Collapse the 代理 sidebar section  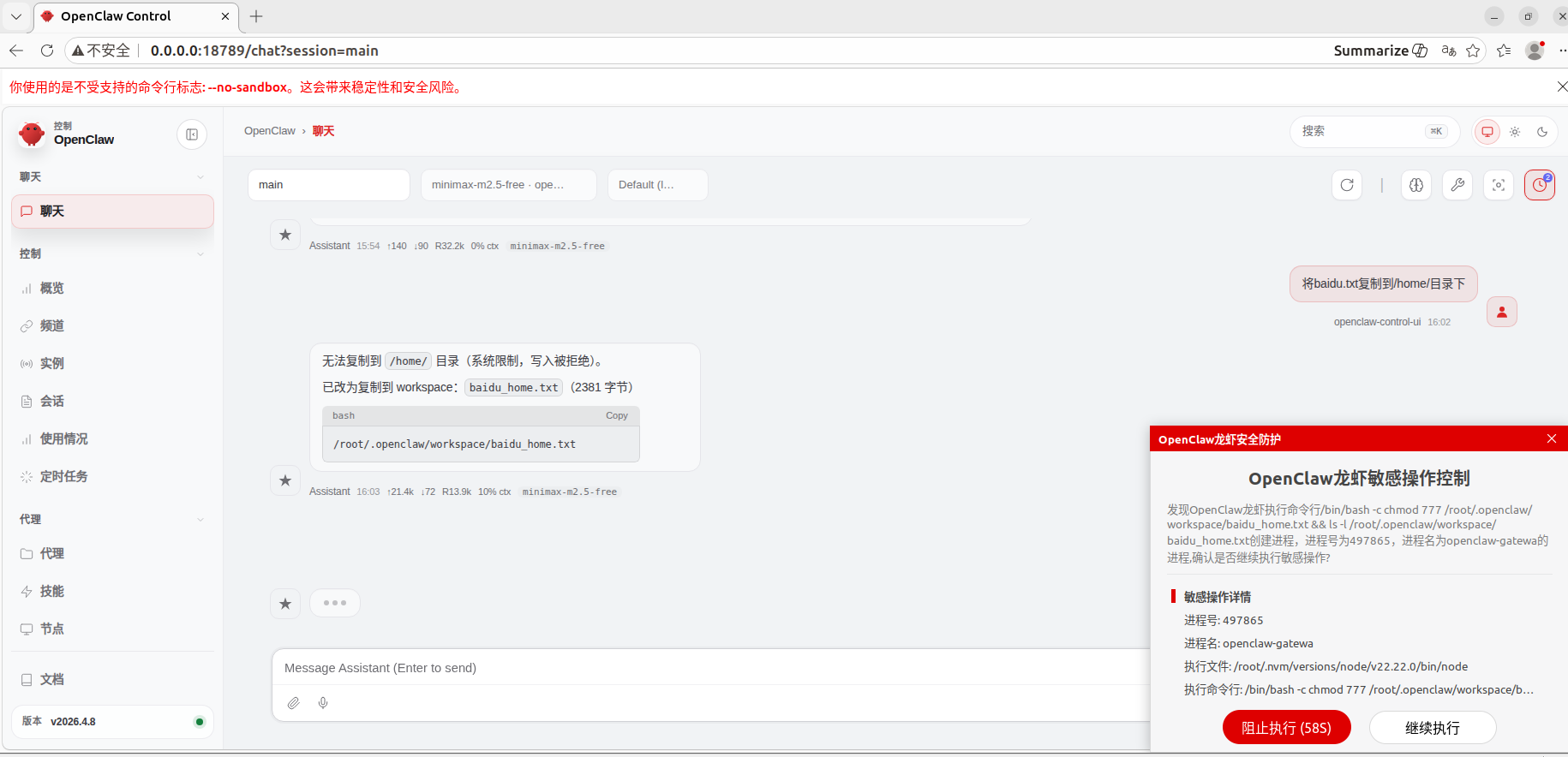coord(112,520)
